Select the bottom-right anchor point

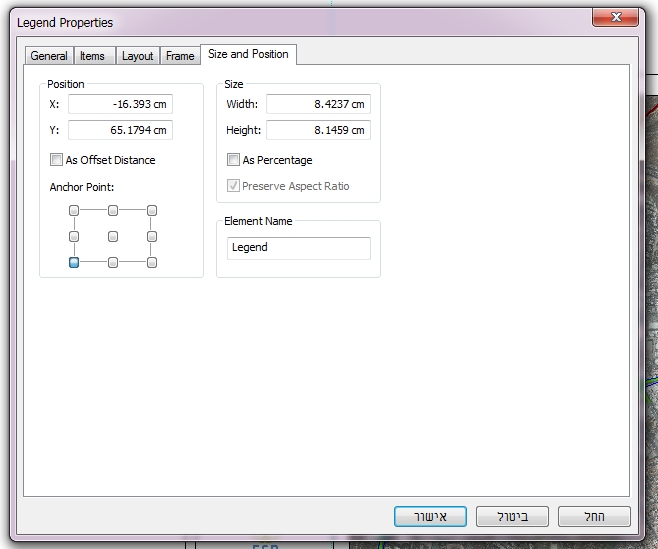pos(152,263)
